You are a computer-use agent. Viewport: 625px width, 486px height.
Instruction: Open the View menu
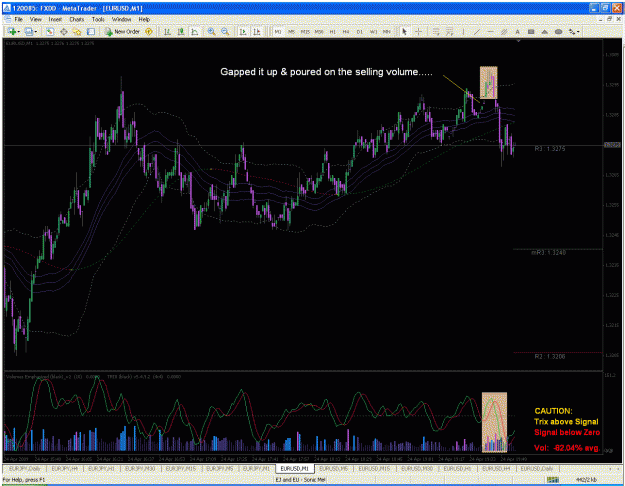tap(35, 19)
